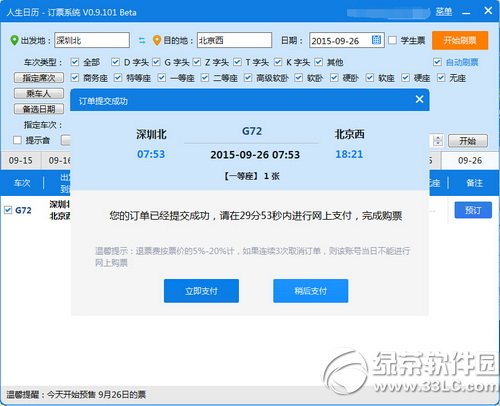Click the 出发地 input field
Screen dimensions: 500x406
click(x=92, y=40)
